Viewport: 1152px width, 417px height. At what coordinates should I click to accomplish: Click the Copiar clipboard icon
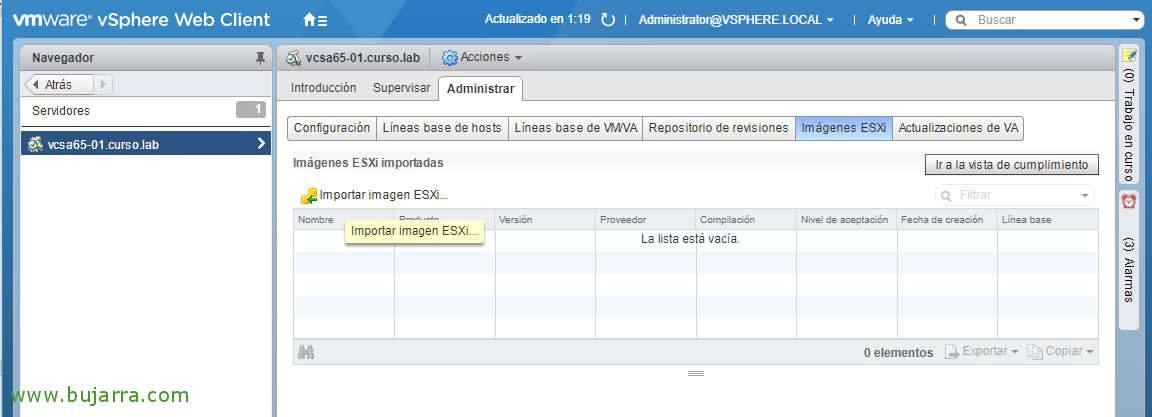tap(1034, 352)
